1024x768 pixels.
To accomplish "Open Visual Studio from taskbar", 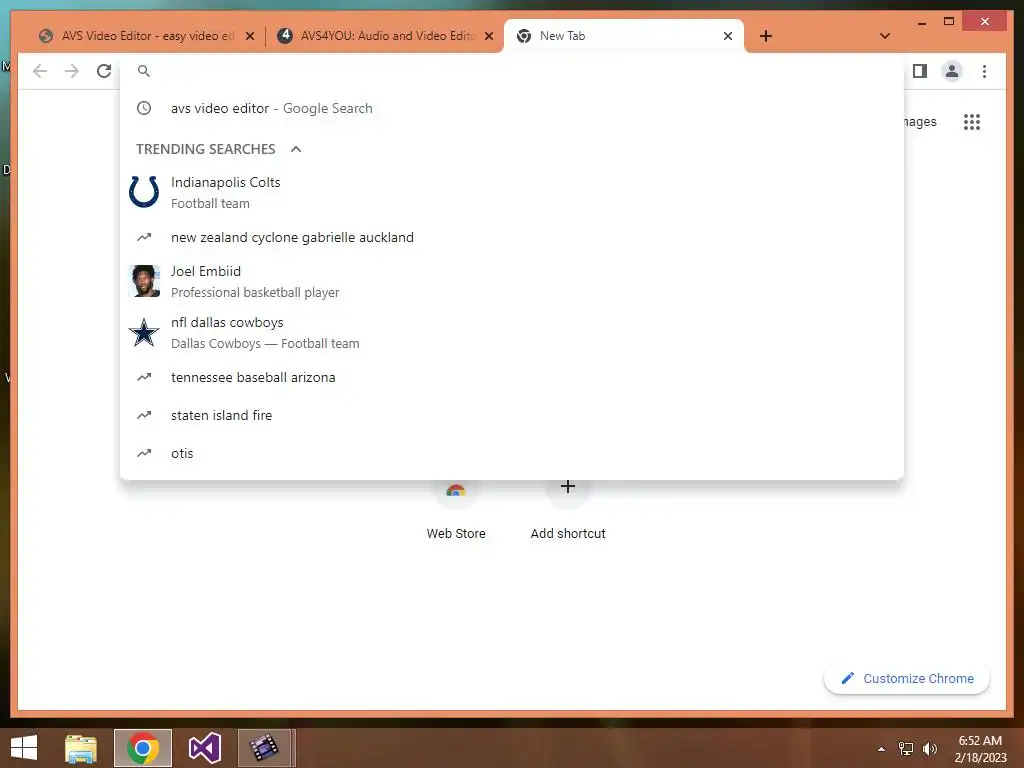I will (204, 748).
